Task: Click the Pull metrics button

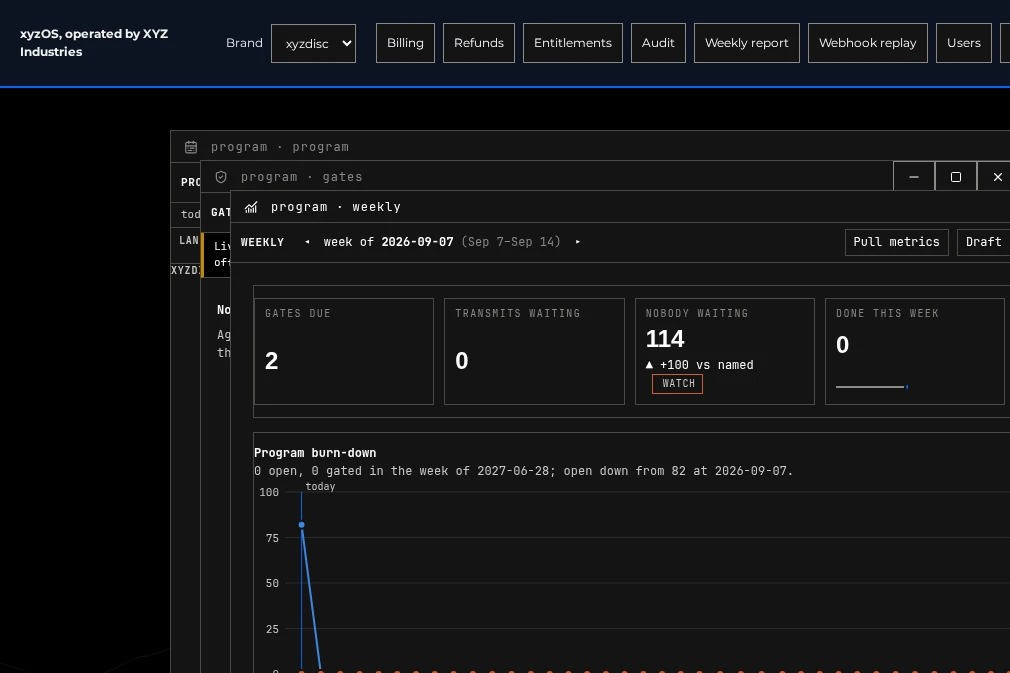Action: pyautogui.click(x=896, y=242)
